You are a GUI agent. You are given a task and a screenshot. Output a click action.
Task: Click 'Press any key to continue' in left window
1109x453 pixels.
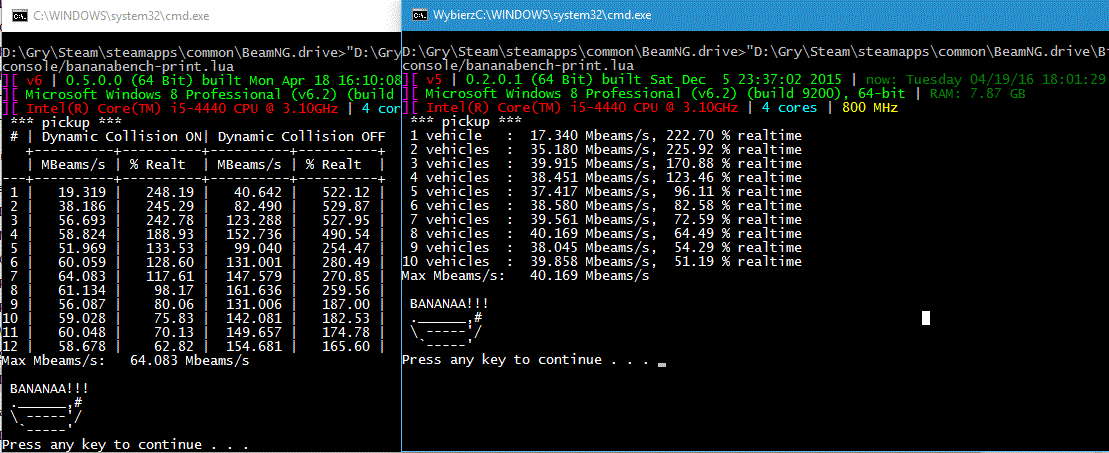[x=100, y=445]
